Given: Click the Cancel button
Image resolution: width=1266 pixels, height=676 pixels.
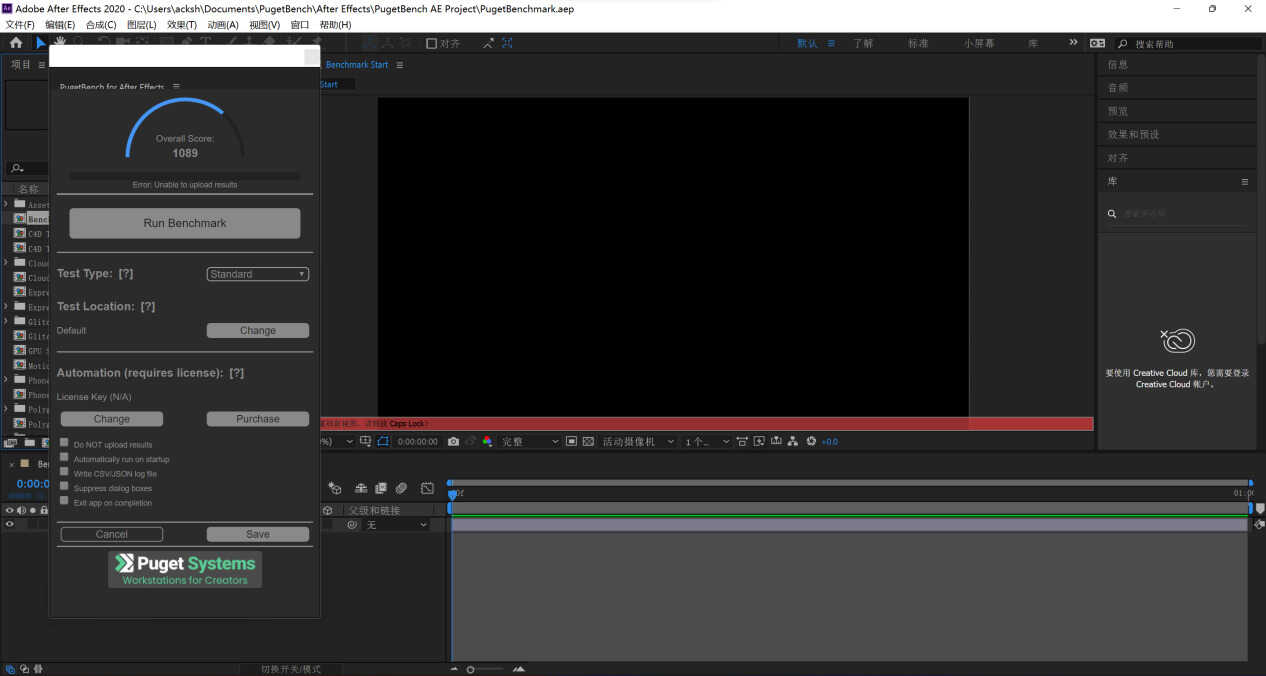Looking at the screenshot, I should pyautogui.click(x=112, y=534).
